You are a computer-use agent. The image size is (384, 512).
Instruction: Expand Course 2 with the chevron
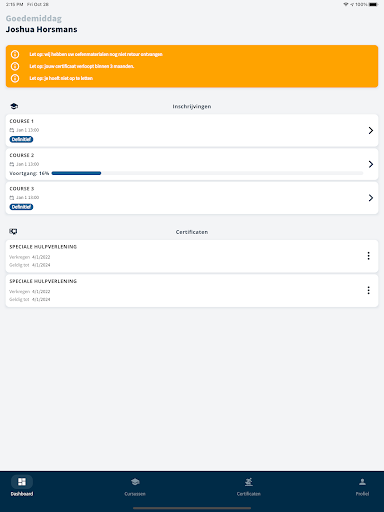point(371,164)
